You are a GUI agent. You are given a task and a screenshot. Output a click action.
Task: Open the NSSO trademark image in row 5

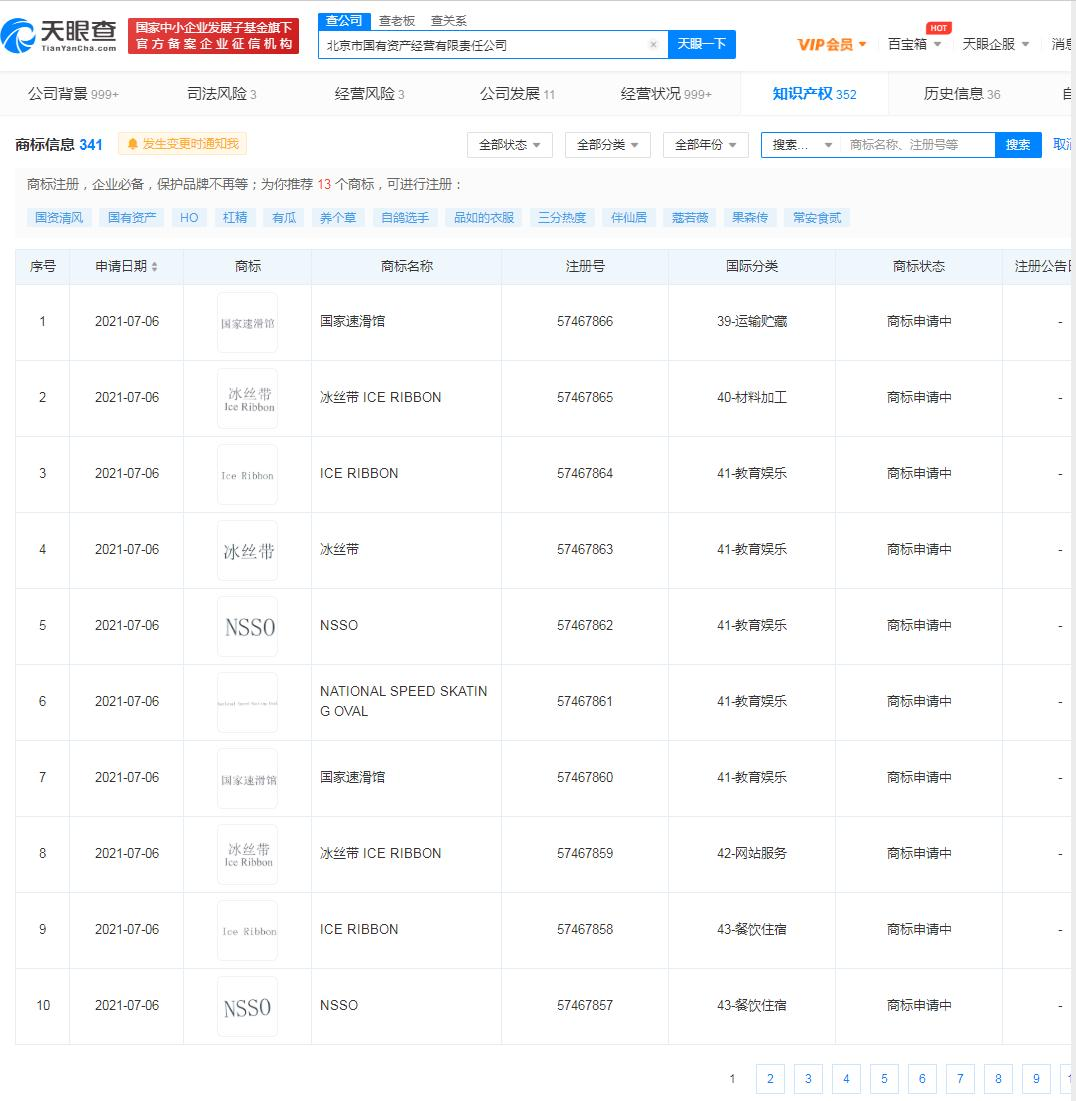[247, 626]
